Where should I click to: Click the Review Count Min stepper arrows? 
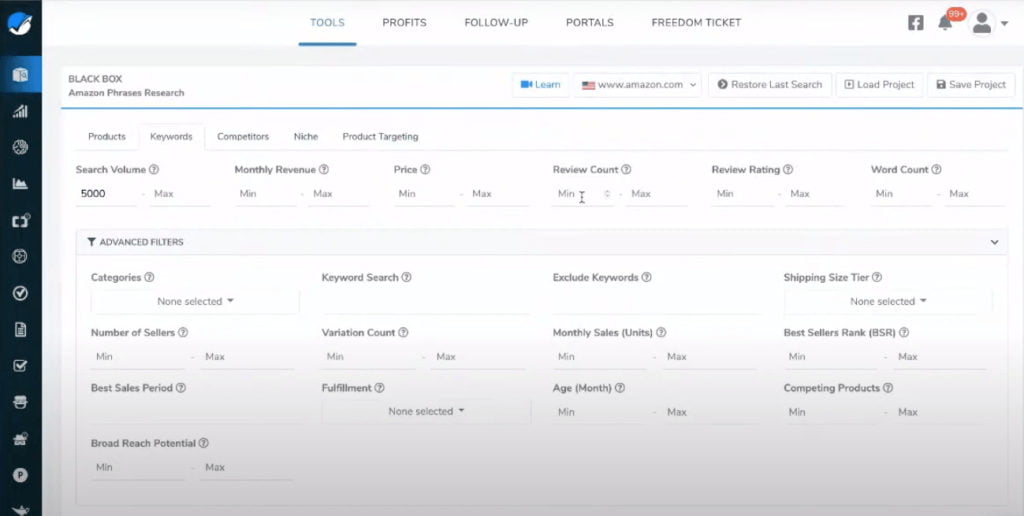point(607,193)
